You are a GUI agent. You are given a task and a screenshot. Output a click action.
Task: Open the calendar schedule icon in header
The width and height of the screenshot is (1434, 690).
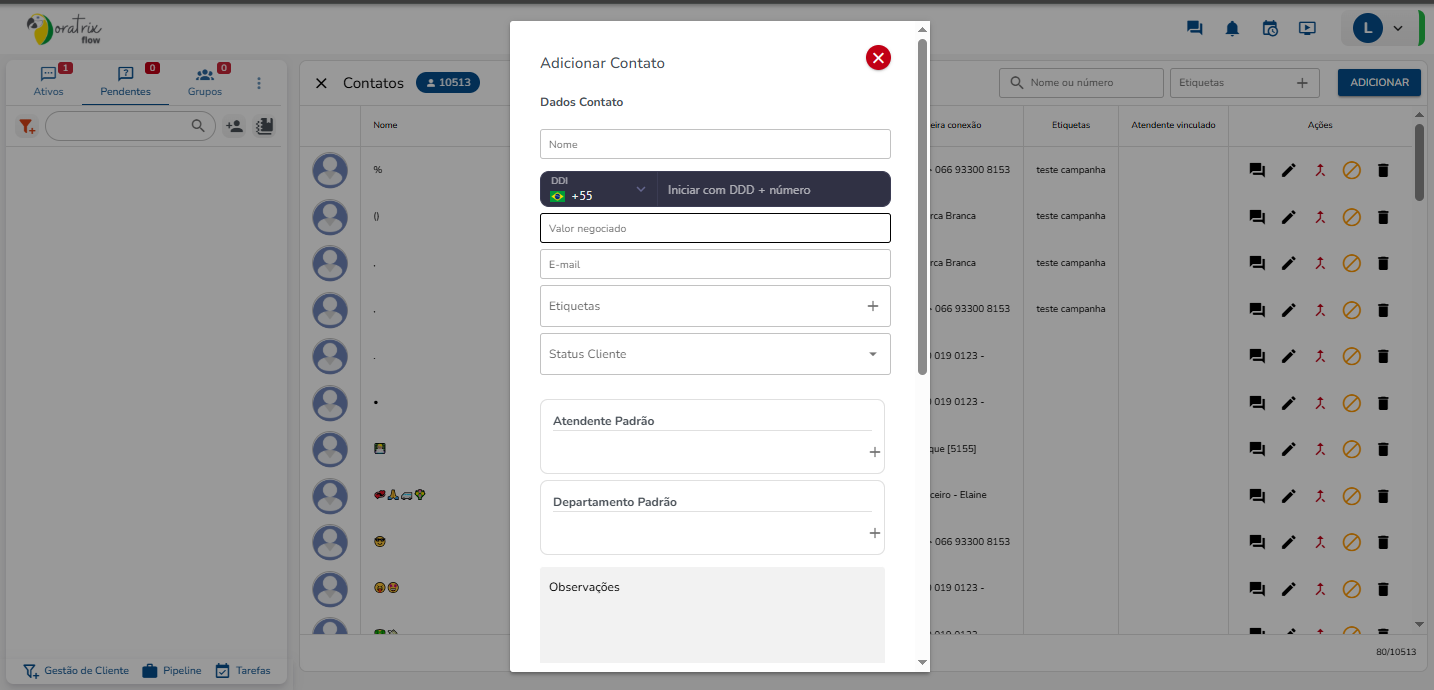click(x=1270, y=28)
